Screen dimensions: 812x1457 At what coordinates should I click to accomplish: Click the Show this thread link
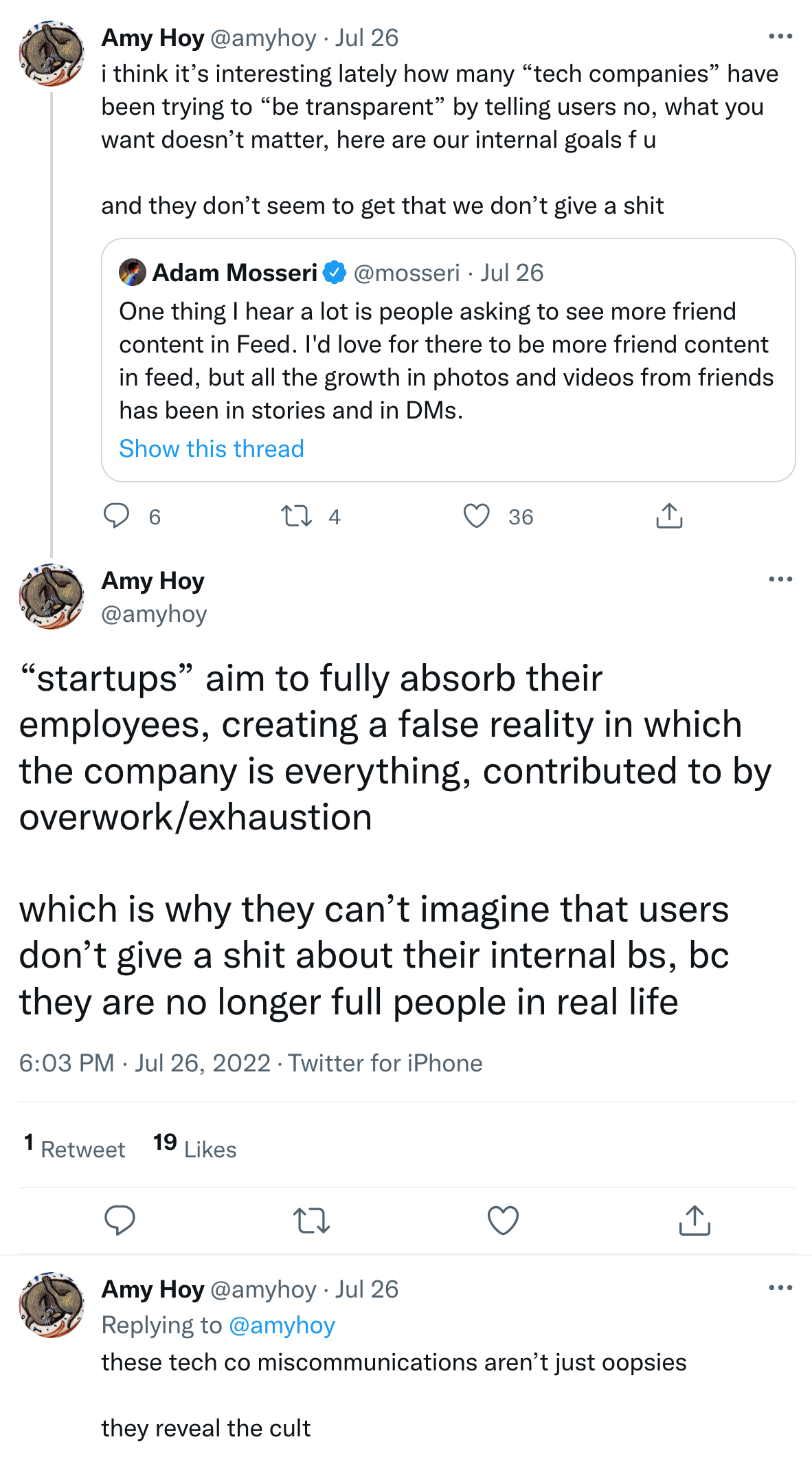pyautogui.click(x=212, y=449)
